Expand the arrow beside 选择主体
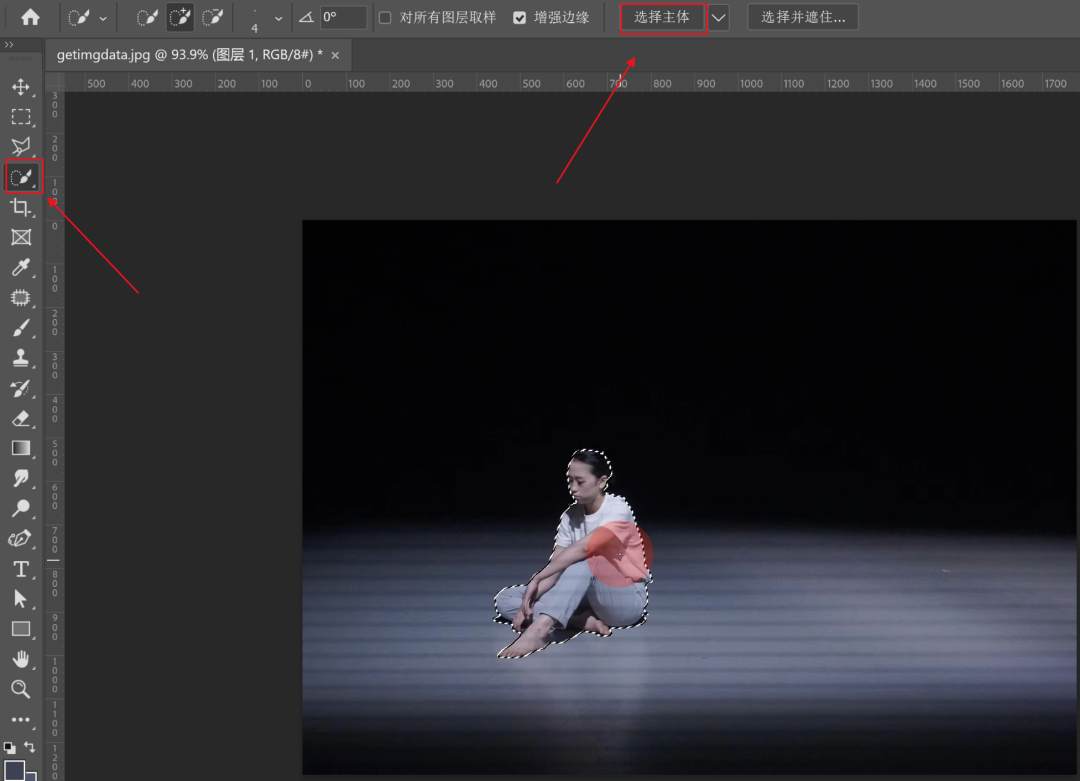1080x781 pixels. 718,18
